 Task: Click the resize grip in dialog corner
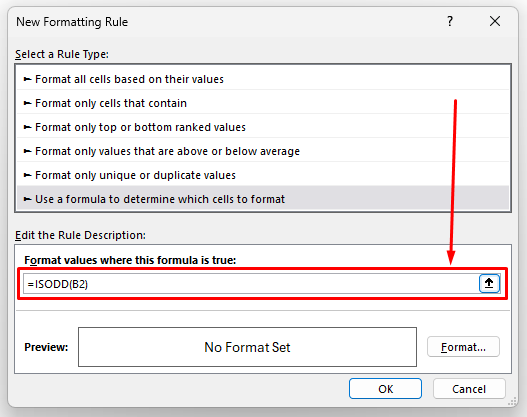point(513,401)
